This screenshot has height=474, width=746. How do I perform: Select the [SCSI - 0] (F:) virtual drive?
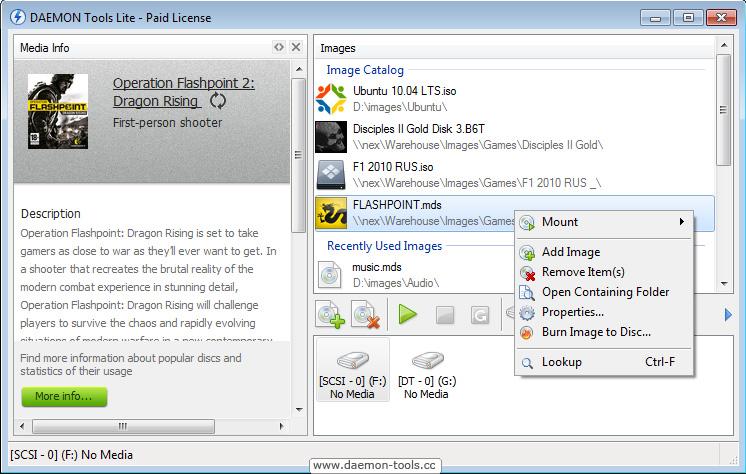pos(353,370)
